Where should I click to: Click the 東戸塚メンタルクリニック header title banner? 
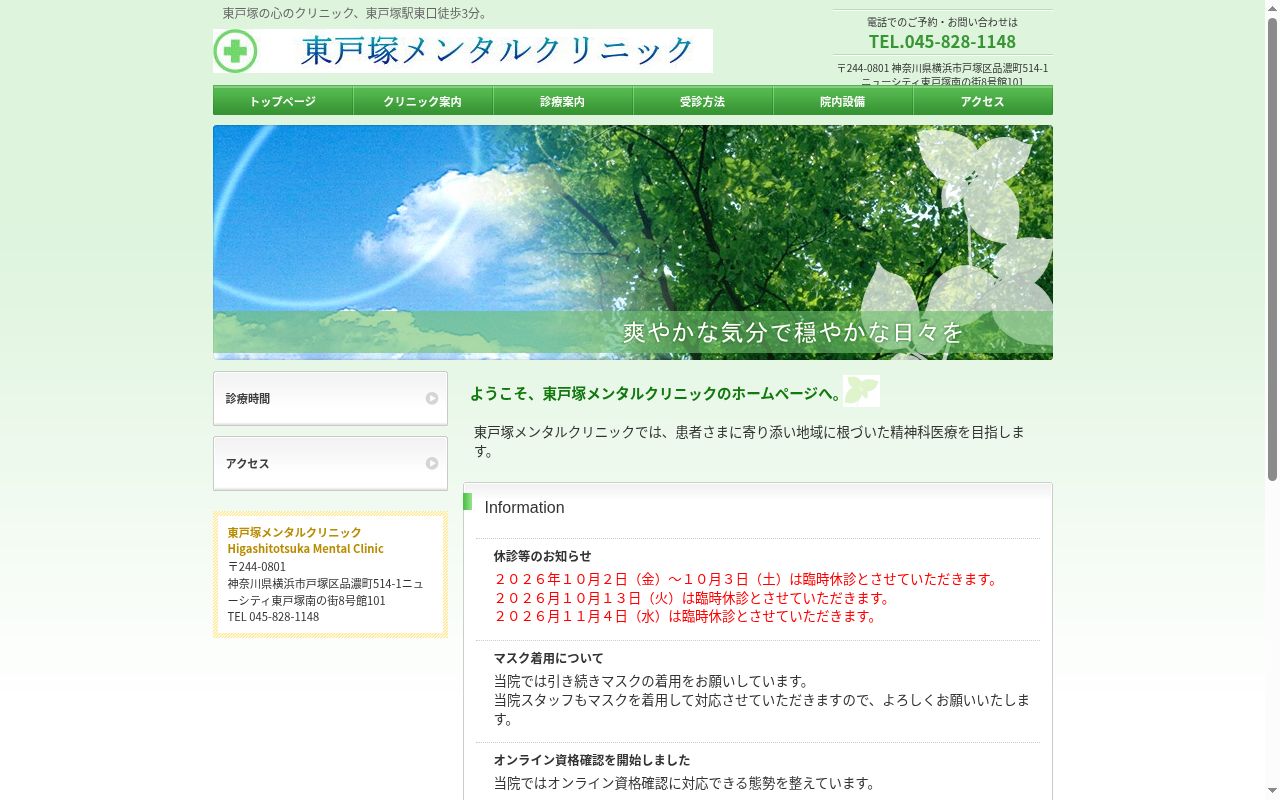point(463,51)
